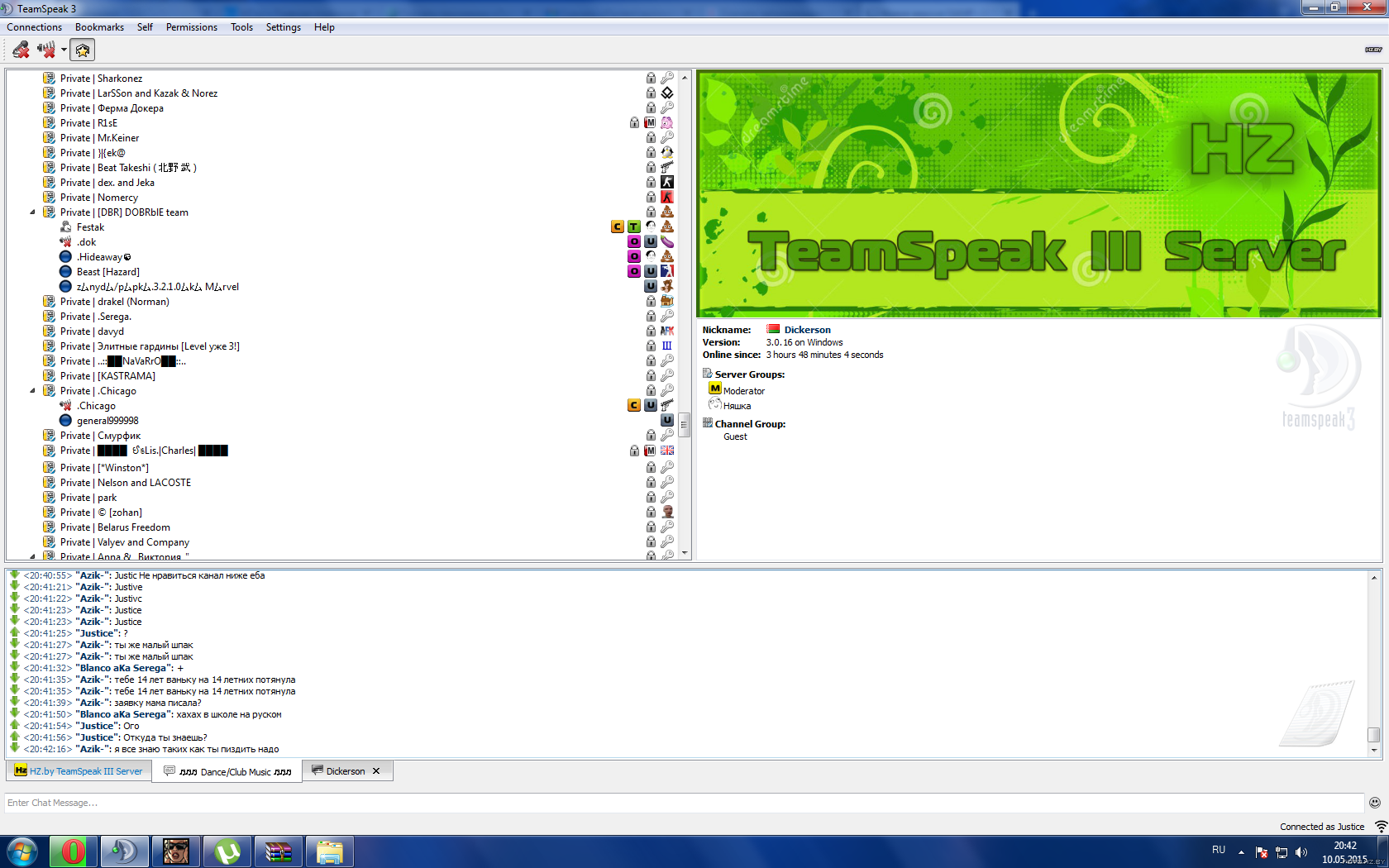Click the lock icon on Private | Sharkonez row
Image resolution: width=1389 pixels, height=868 pixels.
coord(651,79)
